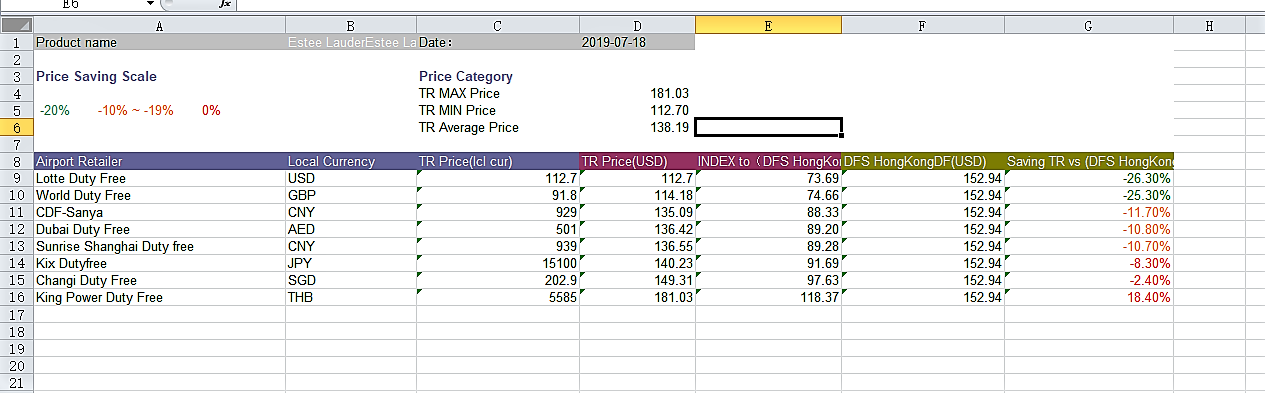Click 'Dubai Duty Free' retailer cell
The height and width of the screenshot is (393, 1265).
tap(159, 229)
